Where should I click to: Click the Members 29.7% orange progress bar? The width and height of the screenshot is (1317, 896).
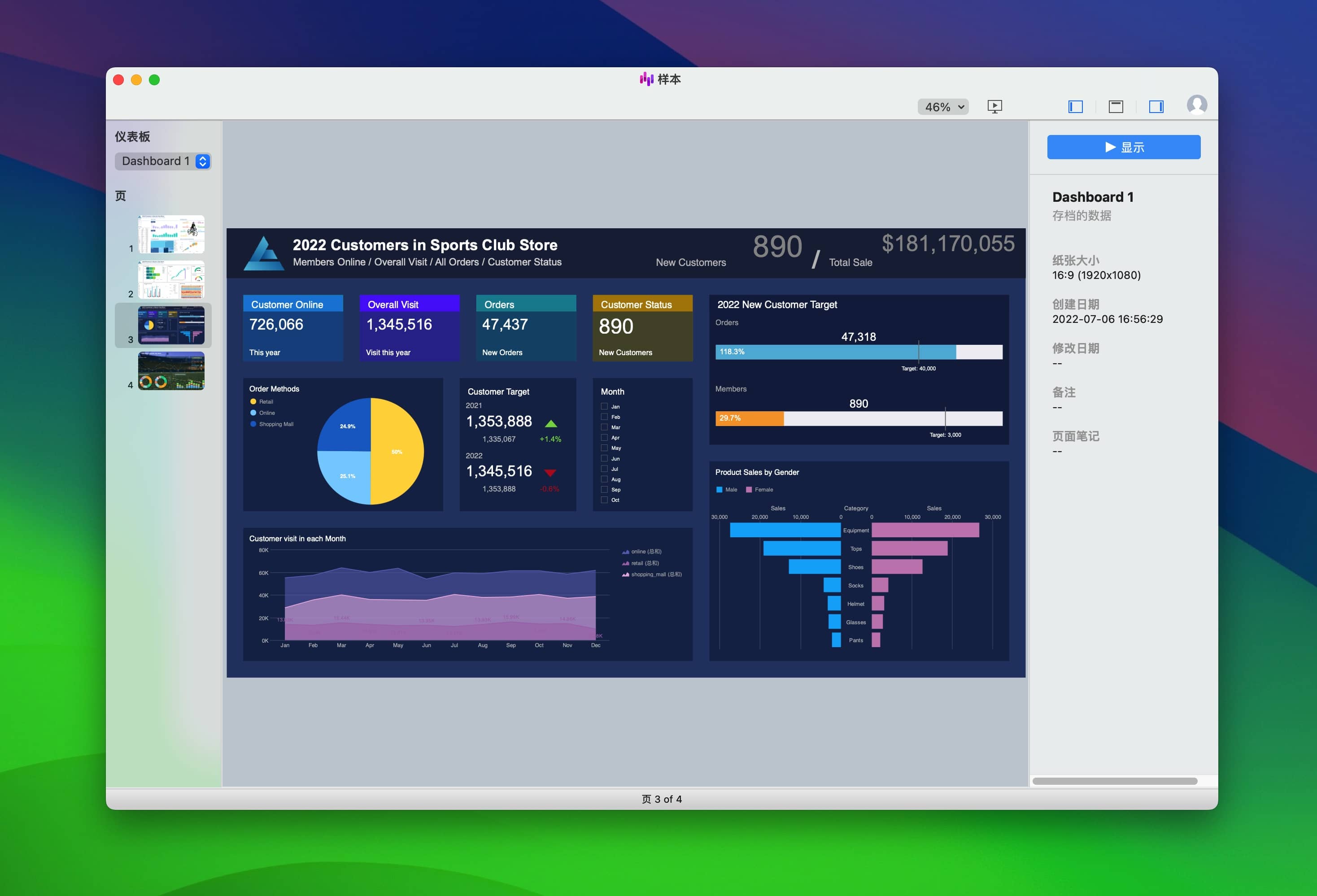click(749, 418)
